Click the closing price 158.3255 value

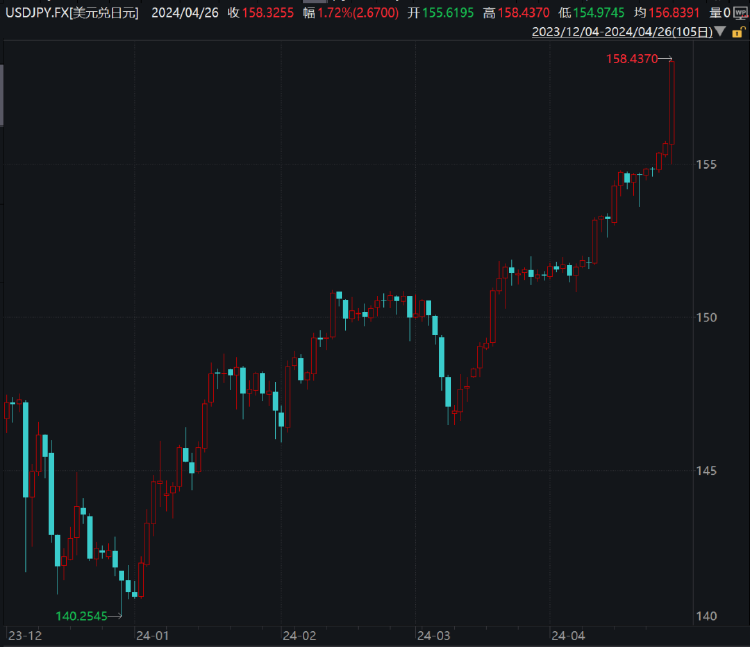click(268, 13)
